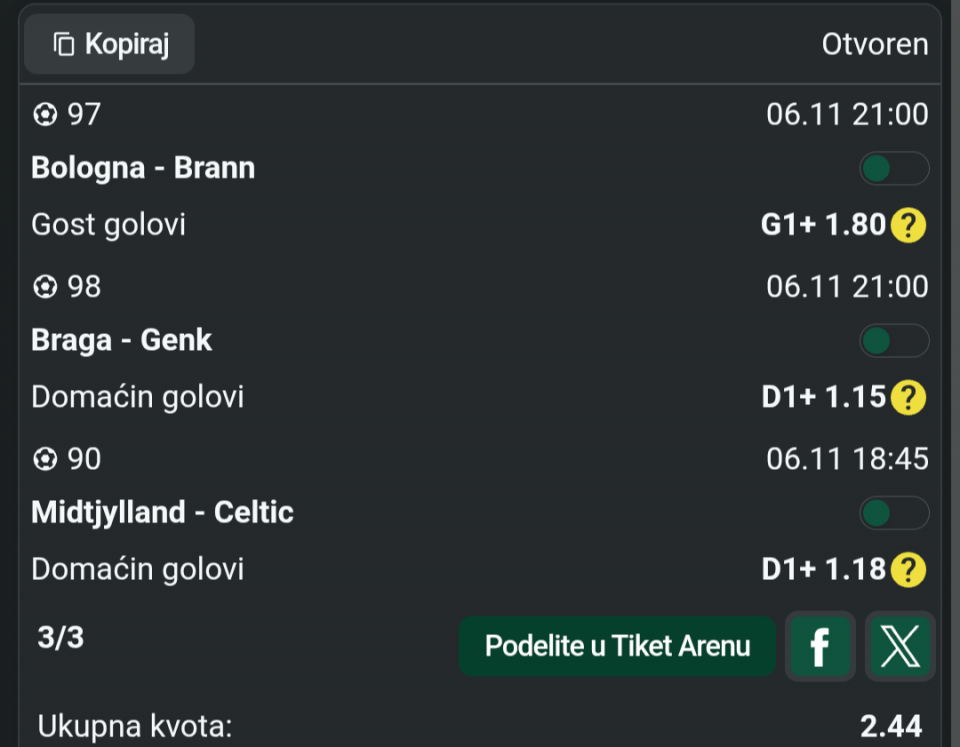Open help for the D1+ 1.18 odds
The width and height of the screenshot is (960, 747).
[x=908, y=570]
